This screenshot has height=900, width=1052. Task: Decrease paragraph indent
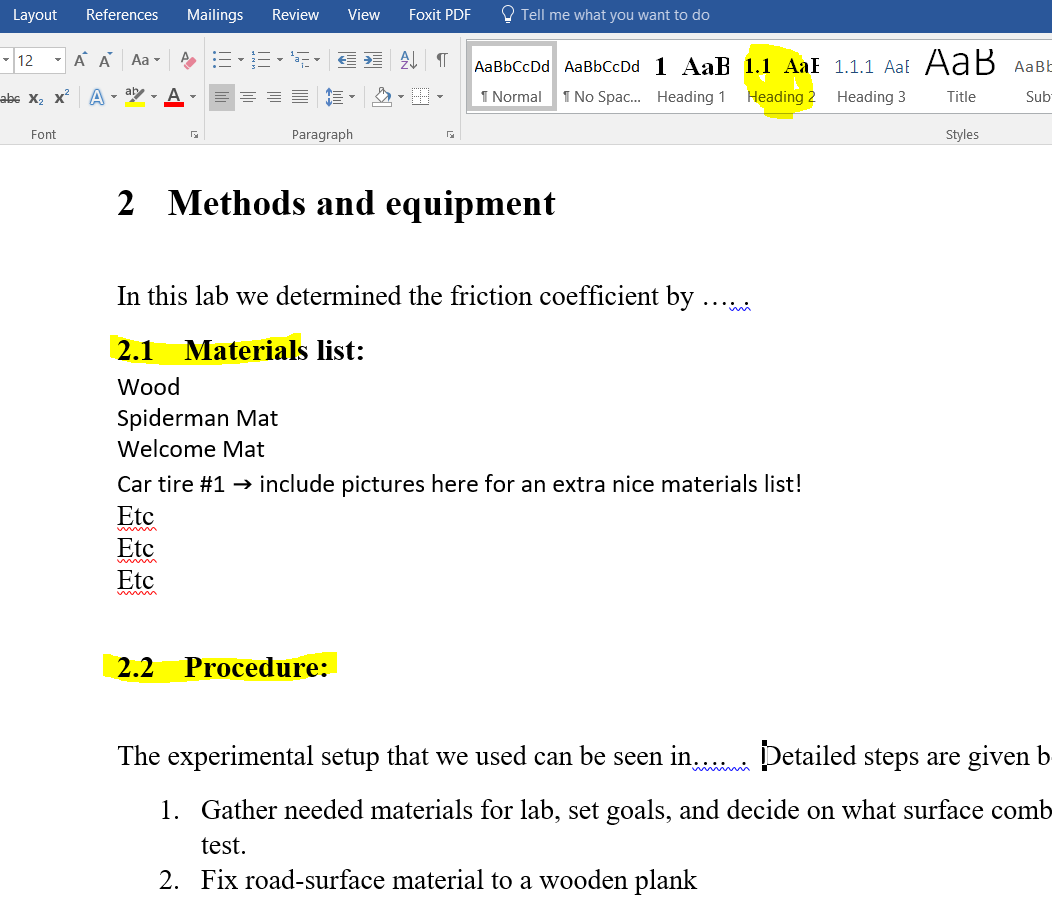(347, 60)
